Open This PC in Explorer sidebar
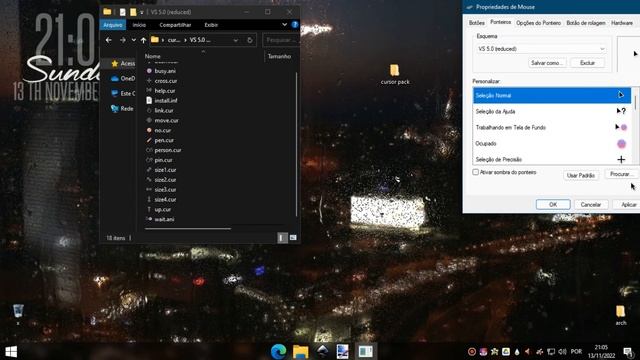This screenshot has width=640, height=360. coord(122,93)
